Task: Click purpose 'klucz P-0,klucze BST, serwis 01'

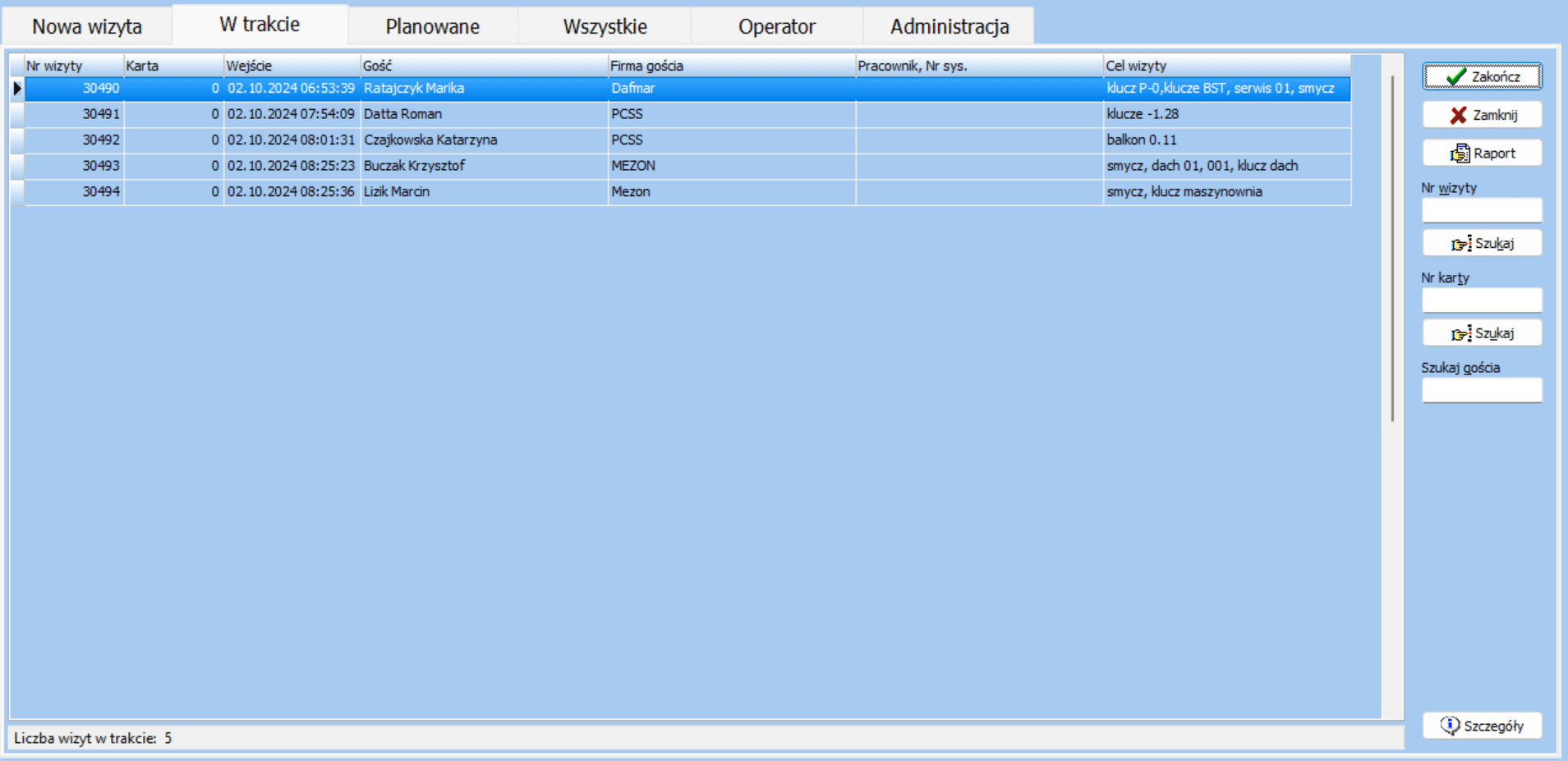Action: [1220, 88]
